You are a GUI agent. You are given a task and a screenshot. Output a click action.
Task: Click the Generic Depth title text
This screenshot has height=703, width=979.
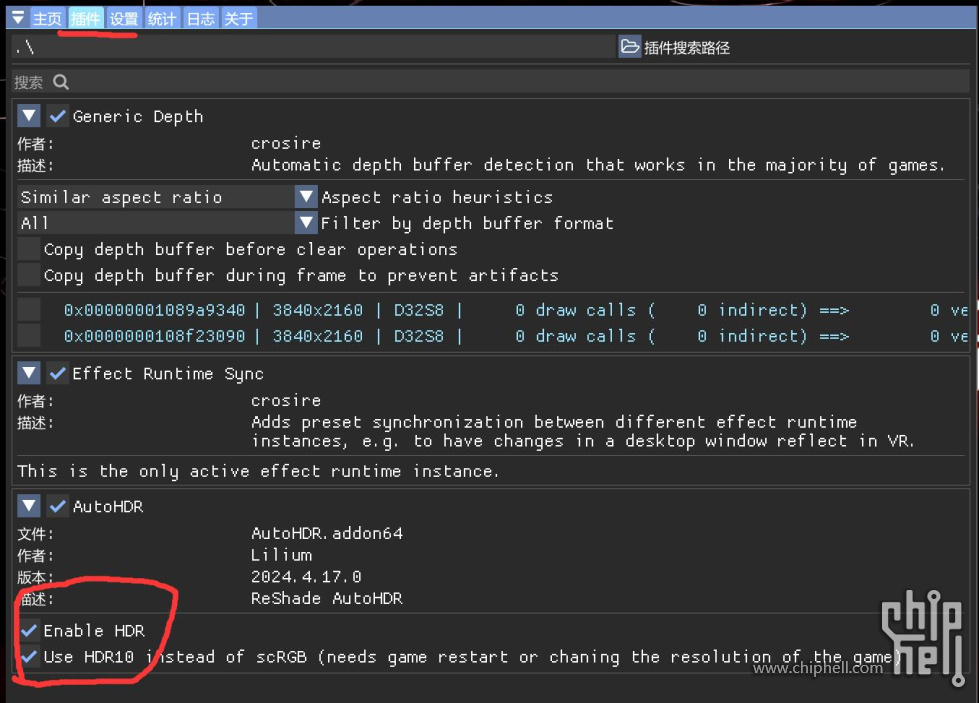pos(138,117)
